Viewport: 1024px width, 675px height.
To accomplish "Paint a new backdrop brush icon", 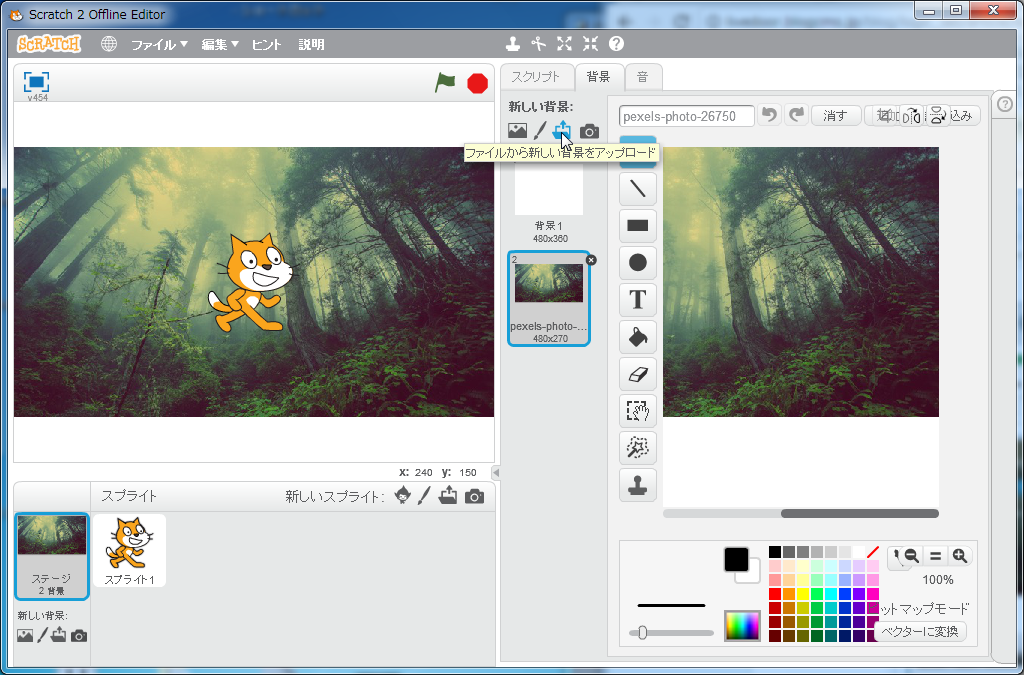I will tap(539, 131).
